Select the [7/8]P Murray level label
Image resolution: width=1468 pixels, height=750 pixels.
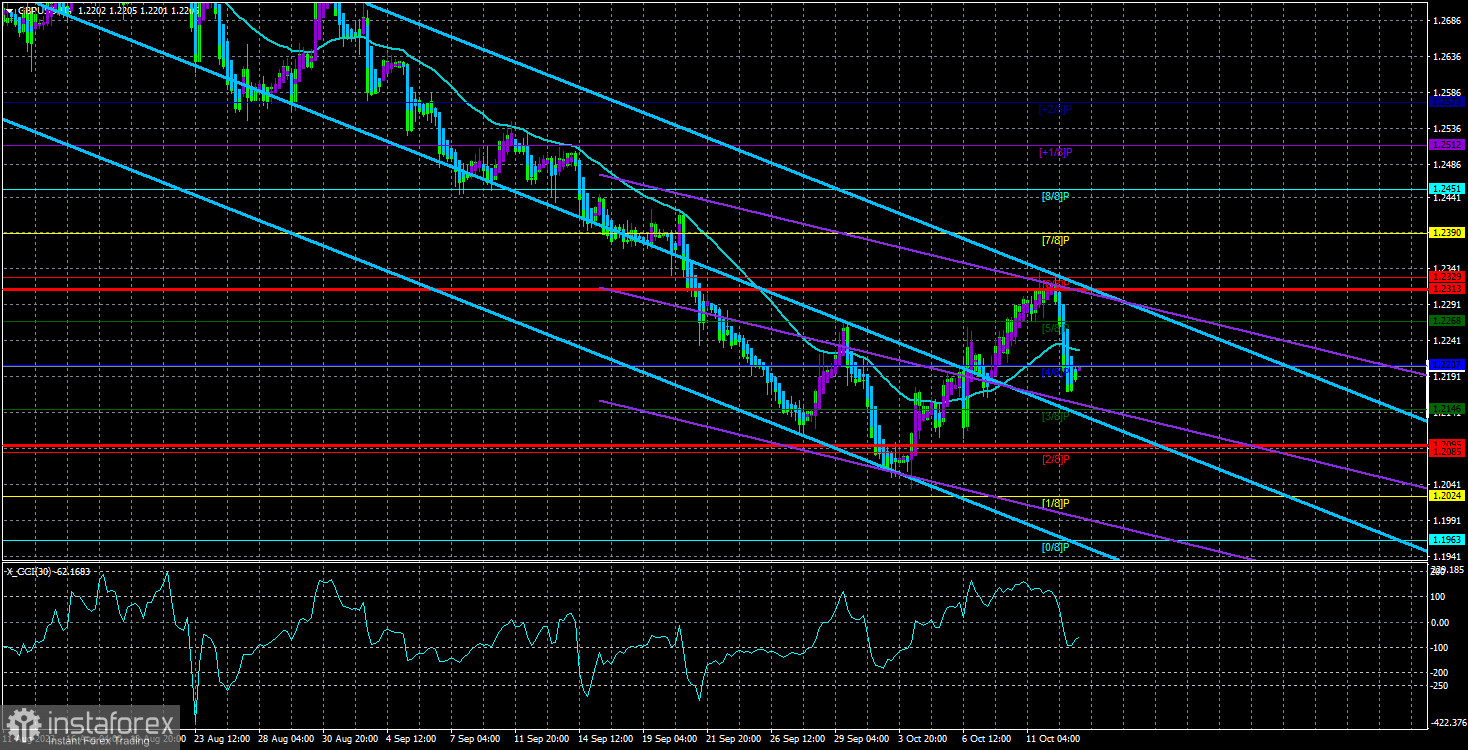pos(1055,240)
